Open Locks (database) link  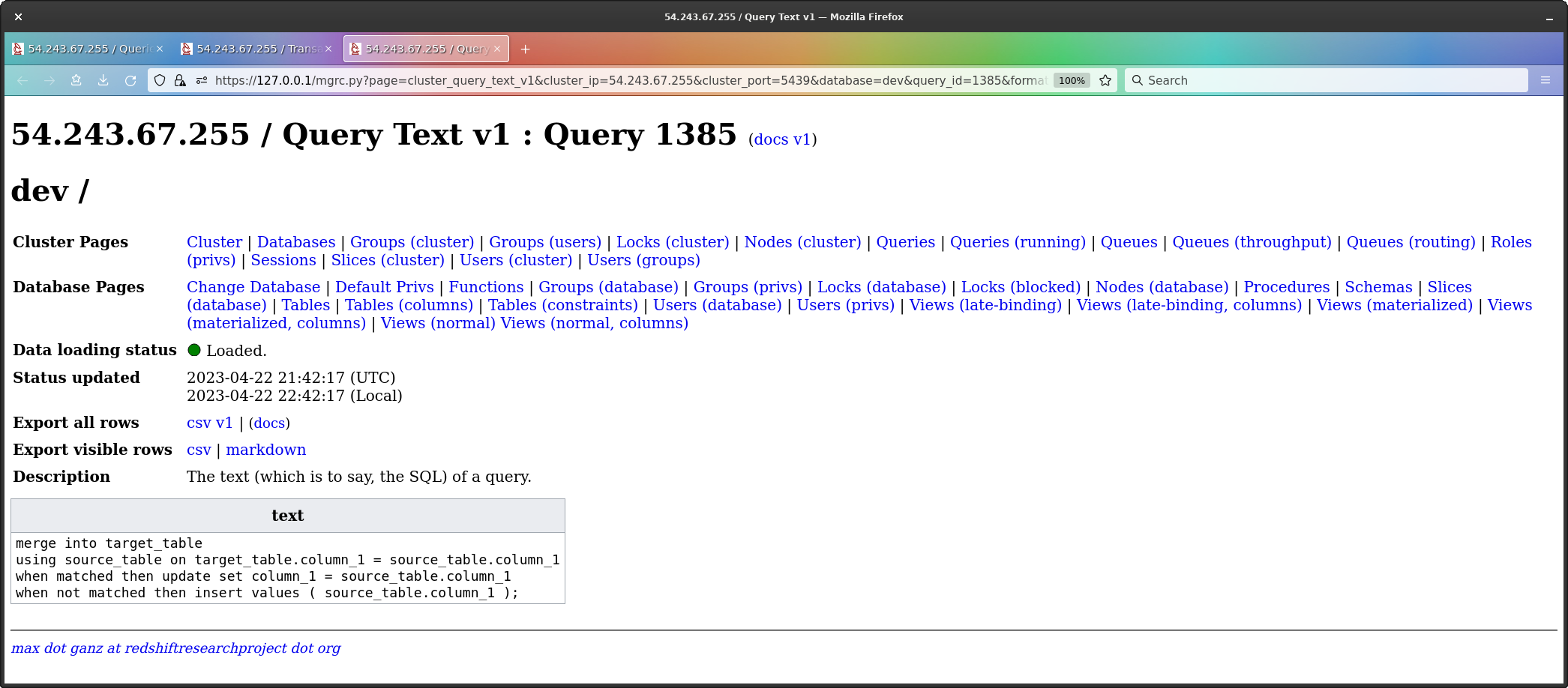(x=882, y=287)
